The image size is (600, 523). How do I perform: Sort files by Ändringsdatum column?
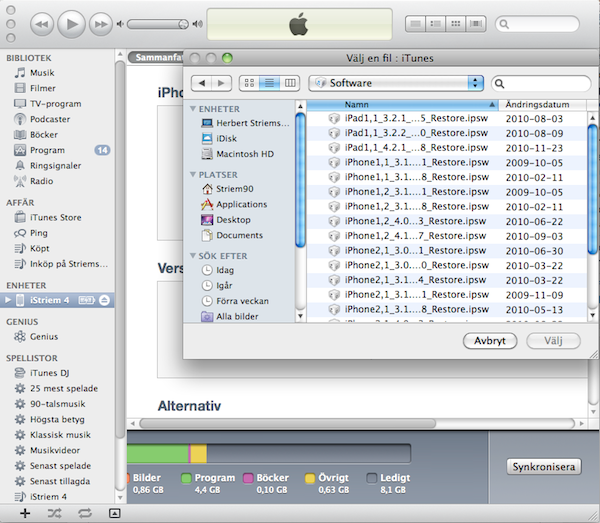(x=543, y=104)
